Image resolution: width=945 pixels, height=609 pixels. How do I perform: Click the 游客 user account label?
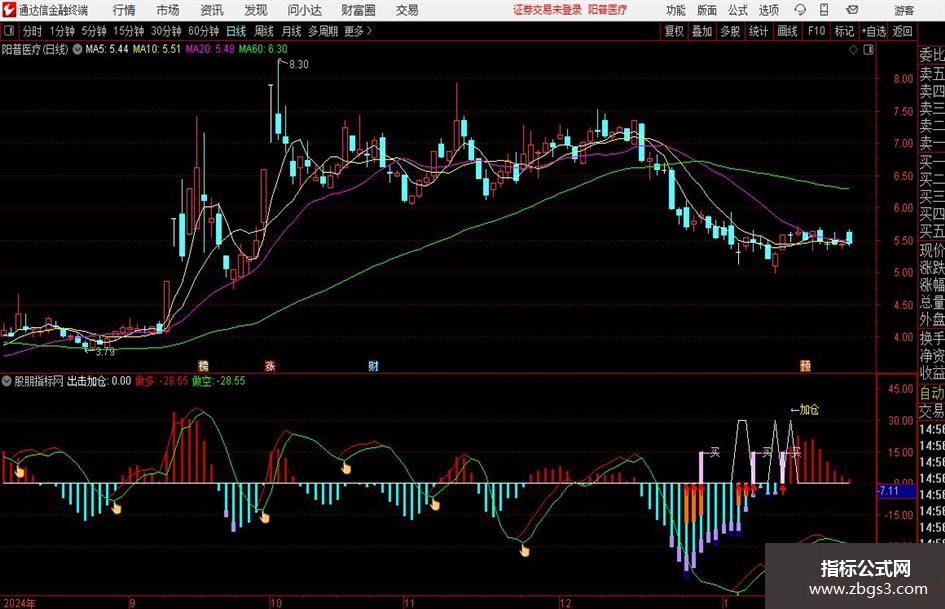point(904,10)
